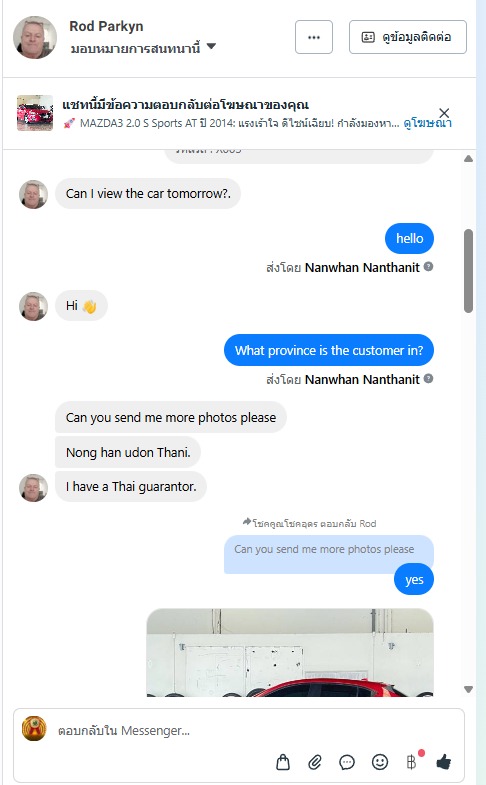Click the view contact info button
Screen dimensions: 486x785
tap(408, 37)
